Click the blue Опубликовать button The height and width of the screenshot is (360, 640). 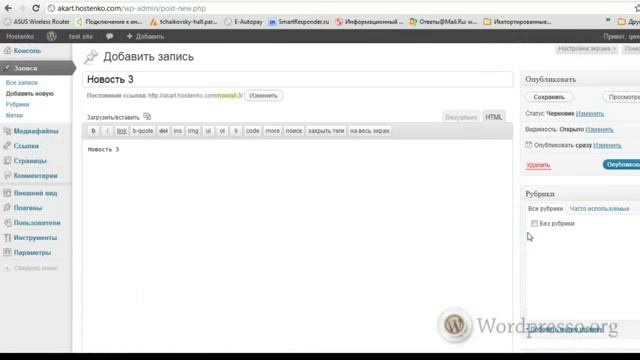621,164
